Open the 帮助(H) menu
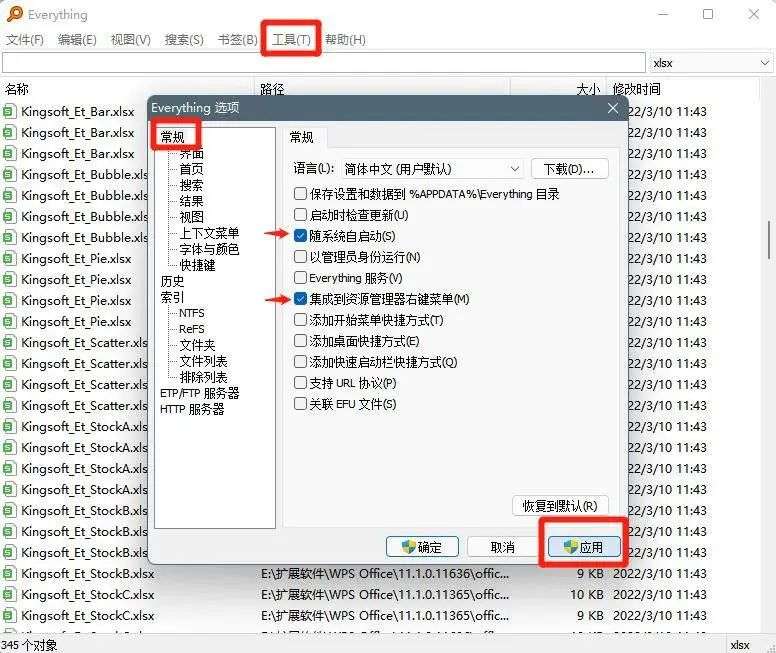776x653 pixels. 345,40
